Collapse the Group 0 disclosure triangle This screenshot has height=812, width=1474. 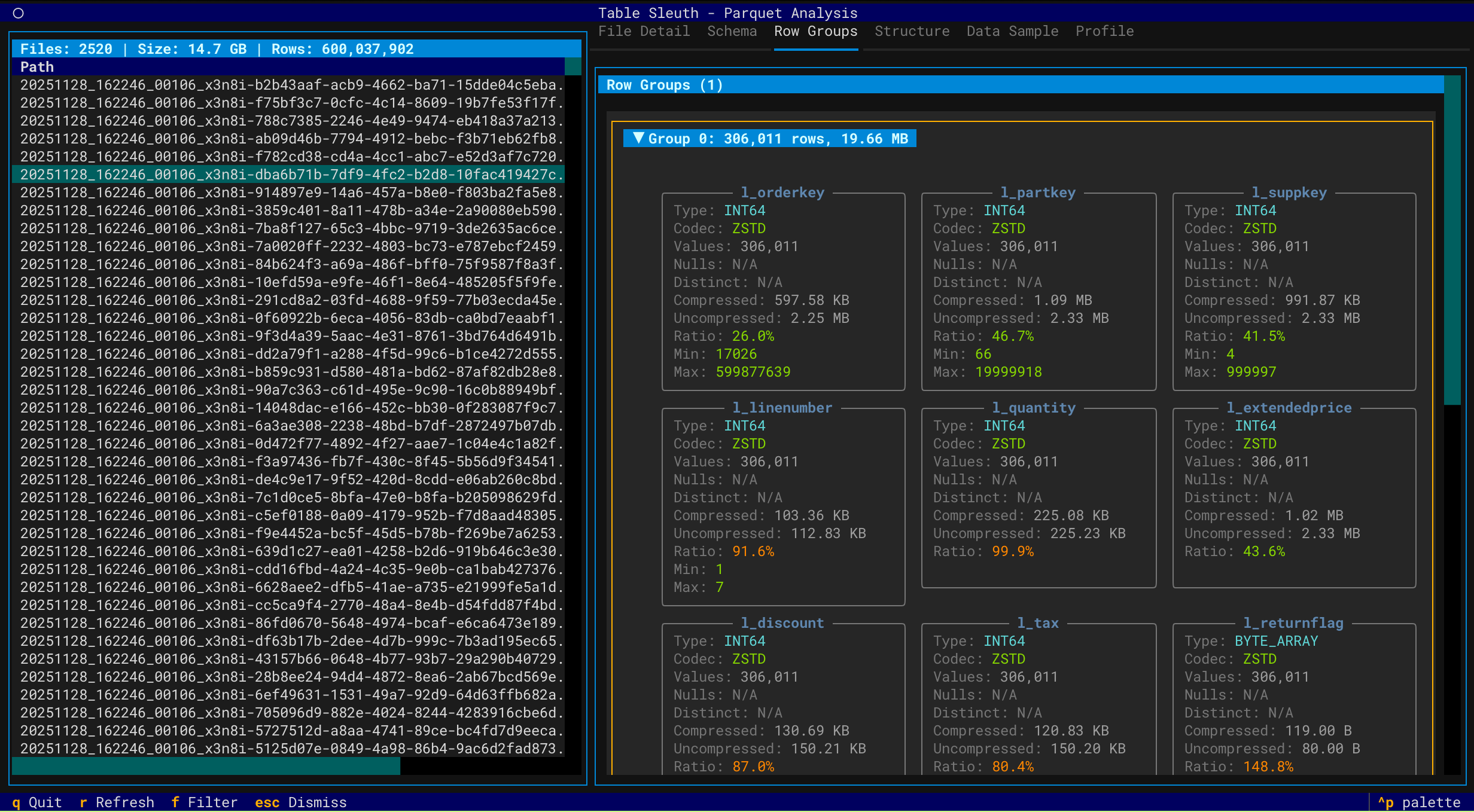(x=638, y=138)
